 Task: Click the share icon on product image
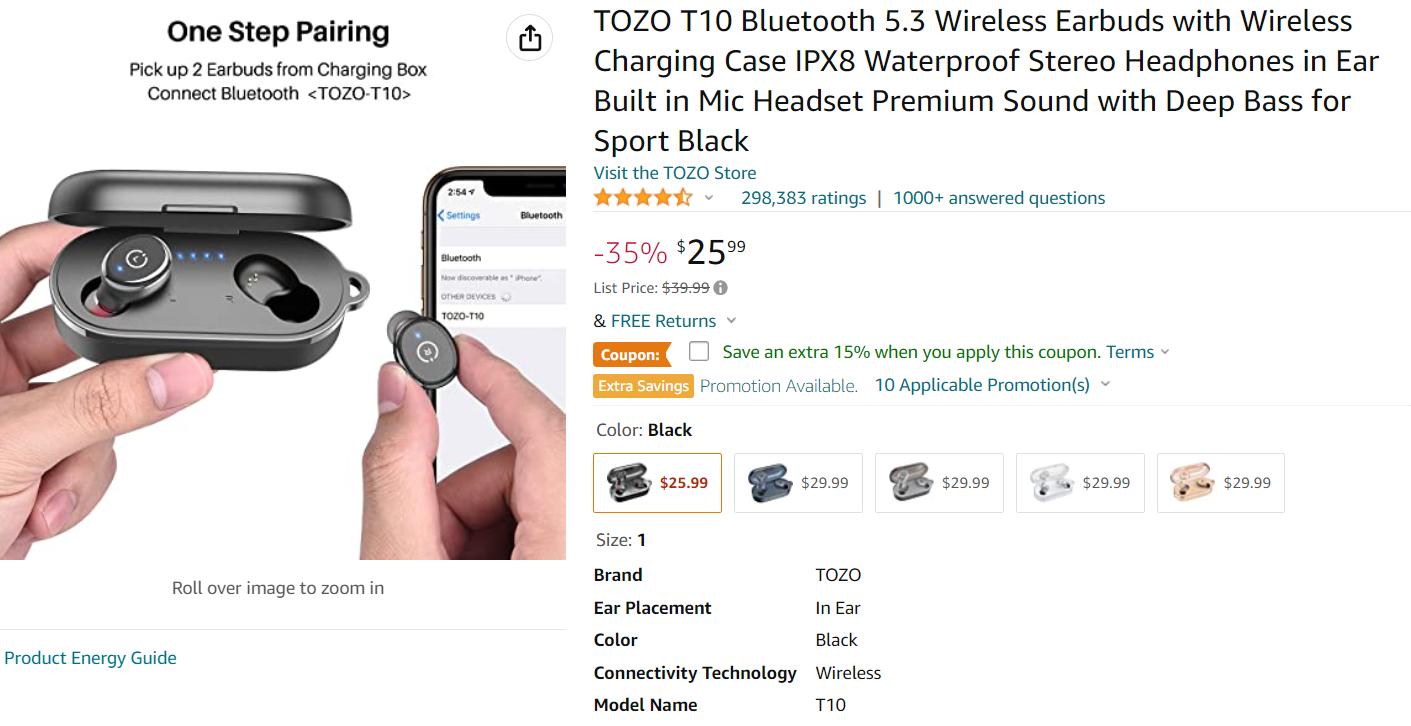tap(530, 38)
